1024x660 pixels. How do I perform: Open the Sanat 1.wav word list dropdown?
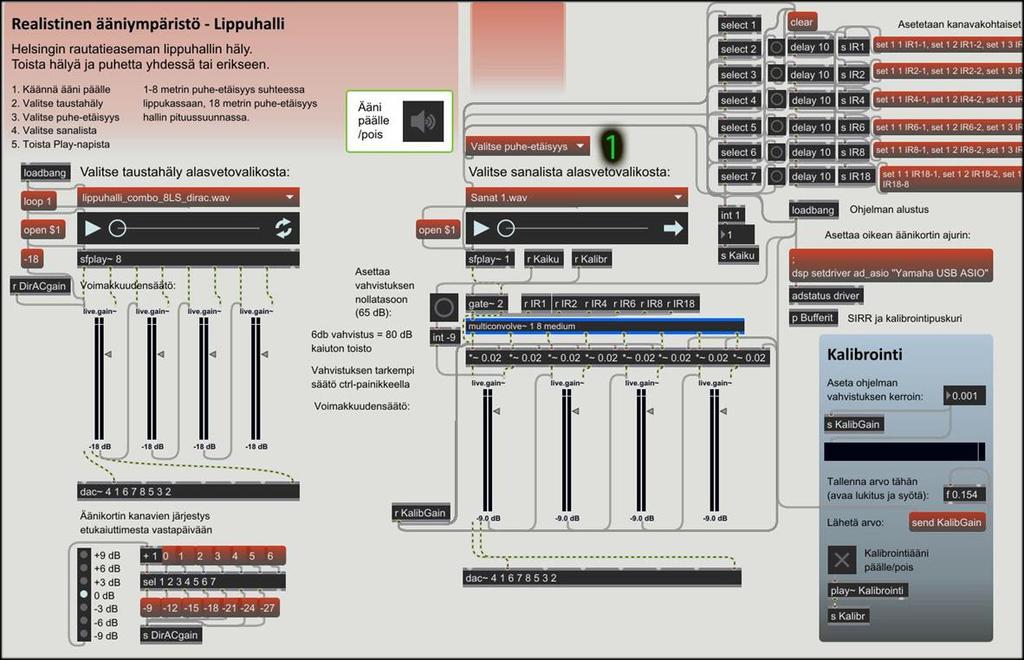577,197
